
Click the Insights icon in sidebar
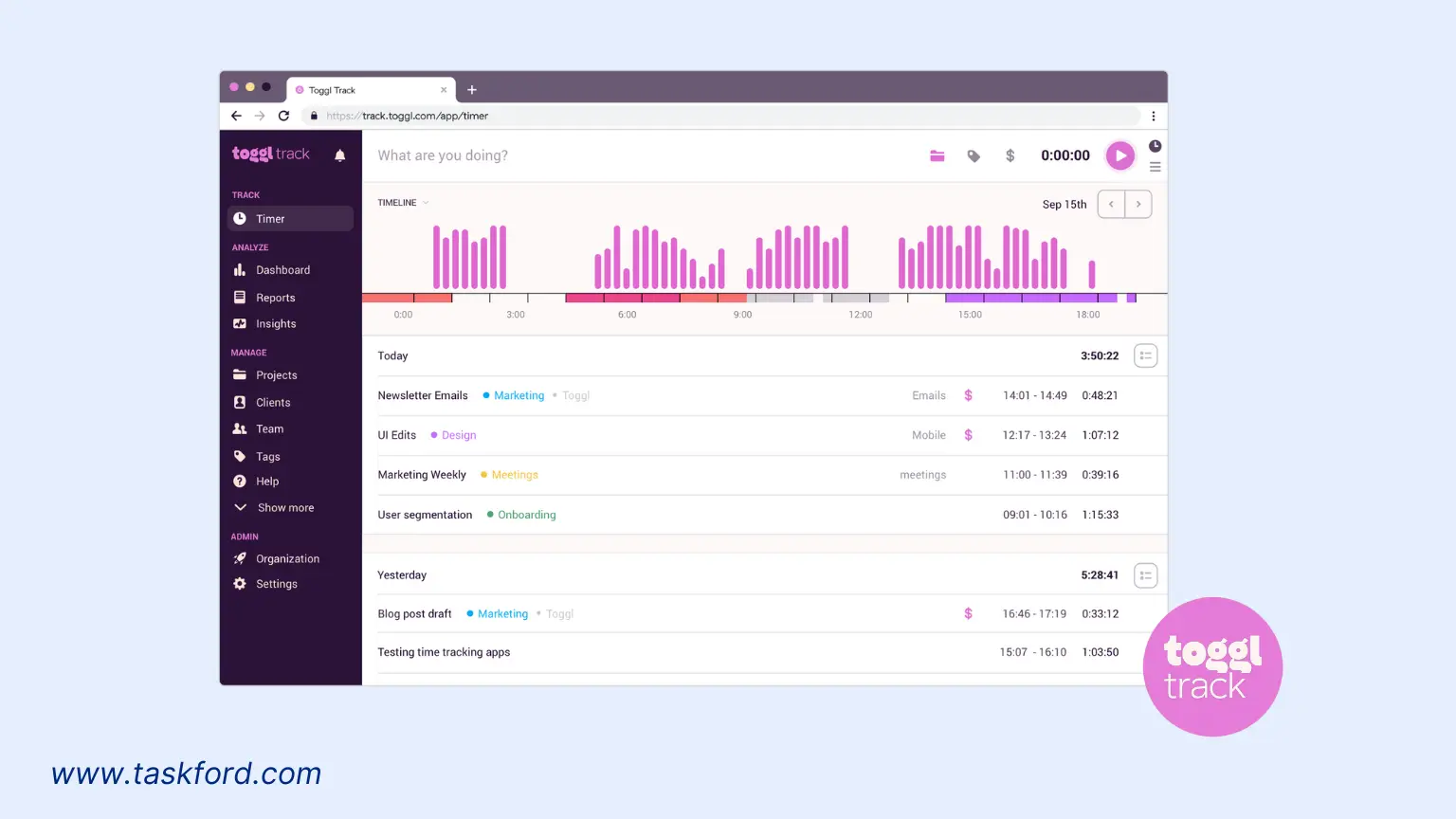tap(240, 324)
